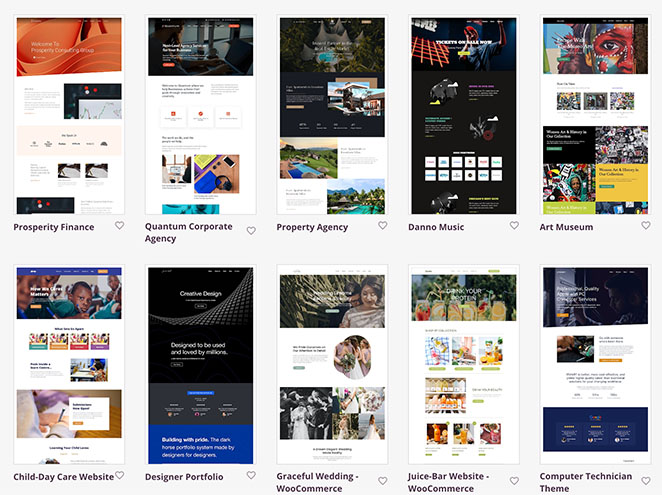Favorite the Prosperity Finance template heart
This screenshot has height=495, width=662.
pos(119,226)
